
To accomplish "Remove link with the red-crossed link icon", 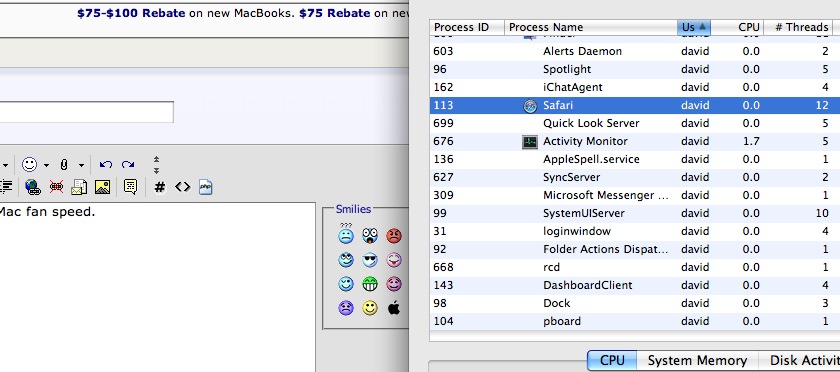I will 56,187.
